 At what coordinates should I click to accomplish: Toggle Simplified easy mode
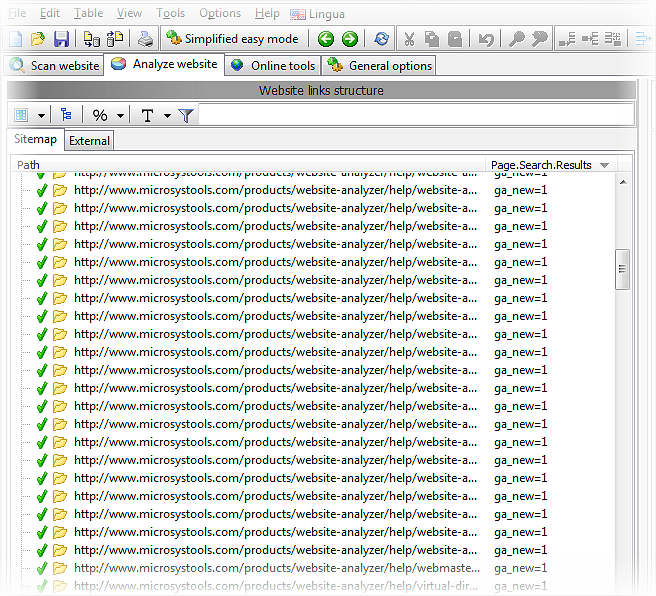coord(232,39)
